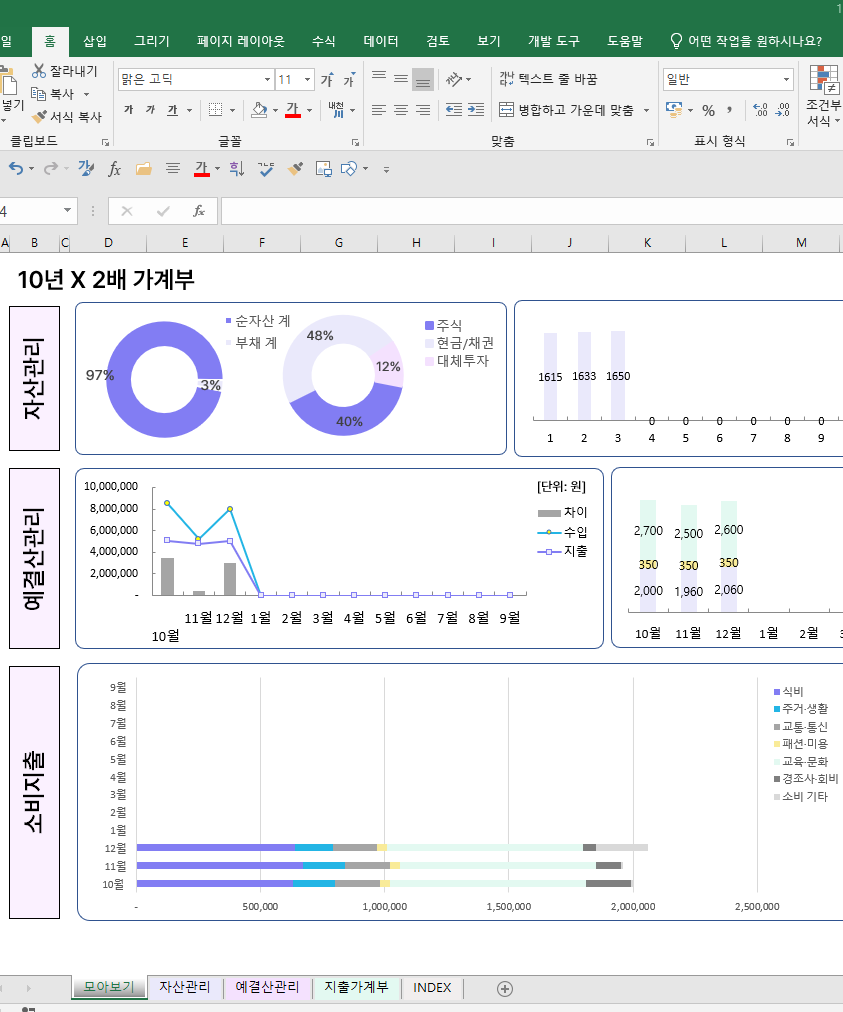Toggle bold formatting (first 가)
The height and width of the screenshot is (1012, 843).
click(128, 110)
